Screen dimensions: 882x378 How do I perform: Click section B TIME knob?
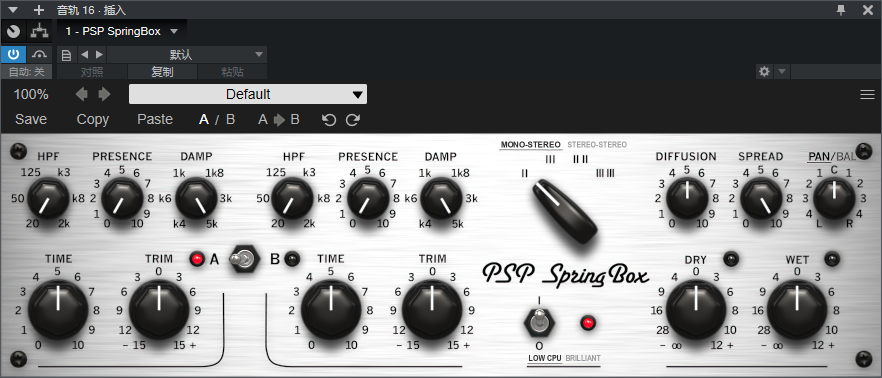331,310
